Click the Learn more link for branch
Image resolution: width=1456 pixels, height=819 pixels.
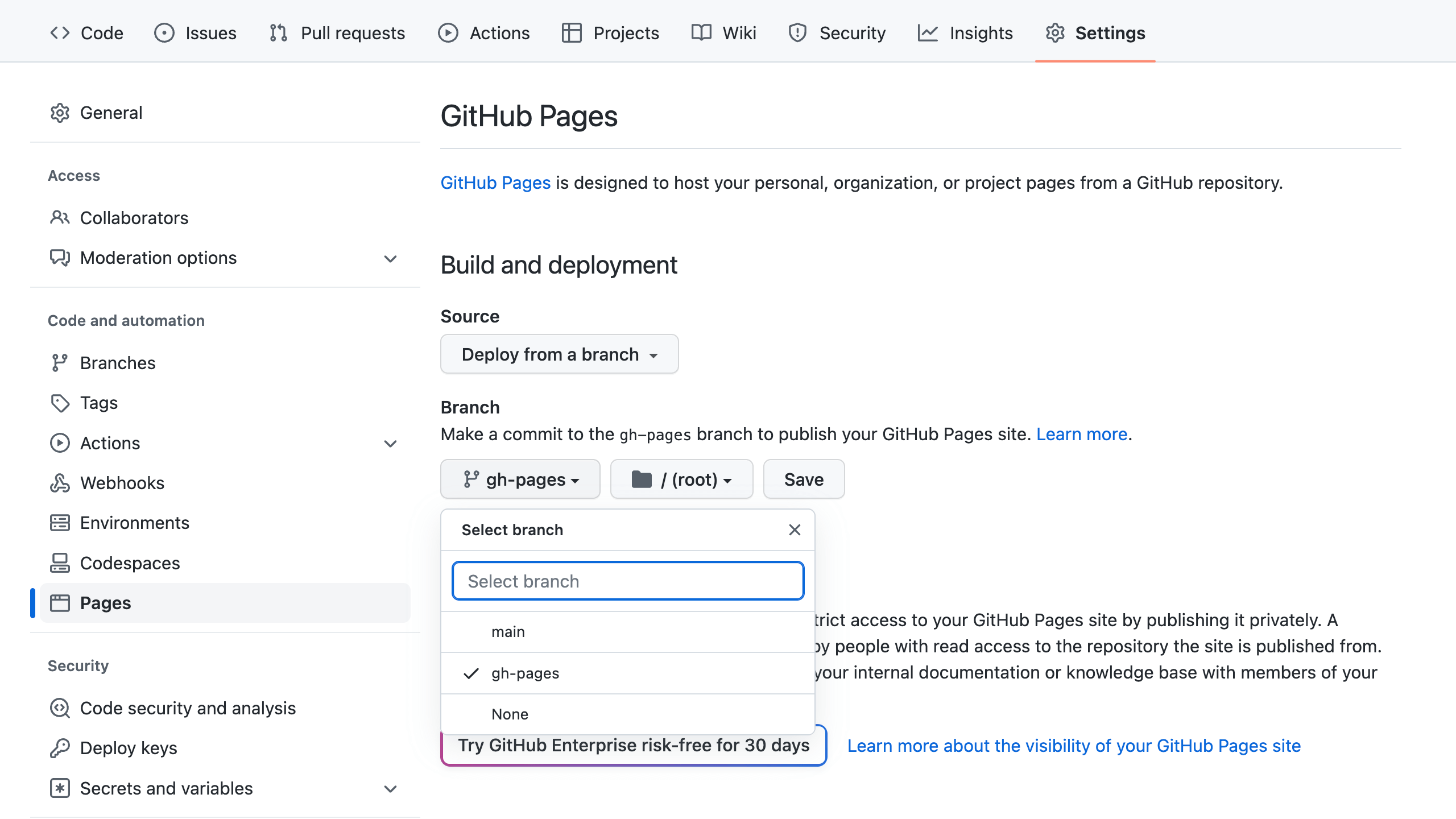1082,434
